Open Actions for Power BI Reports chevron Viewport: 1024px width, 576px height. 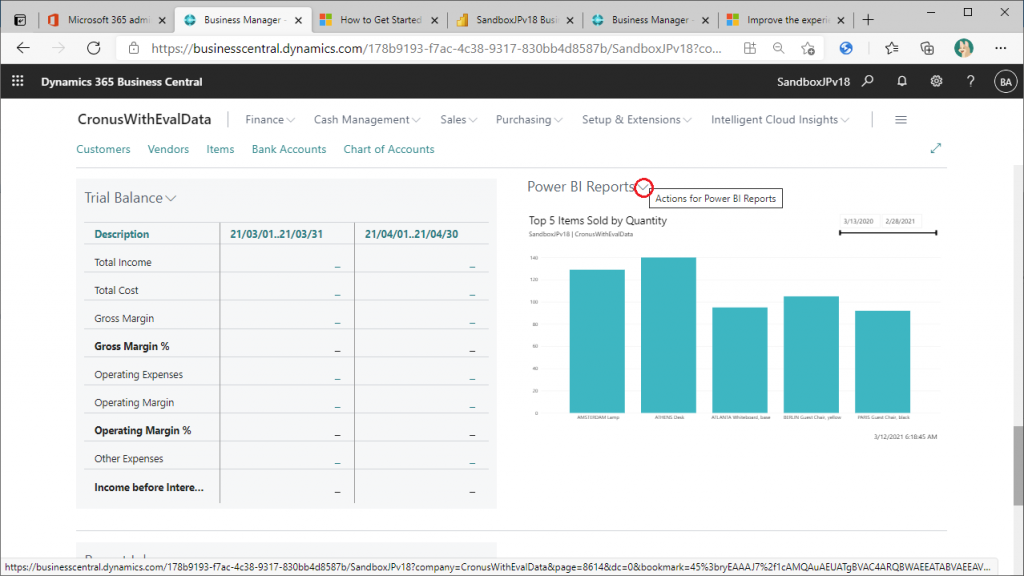coord(643,187)
